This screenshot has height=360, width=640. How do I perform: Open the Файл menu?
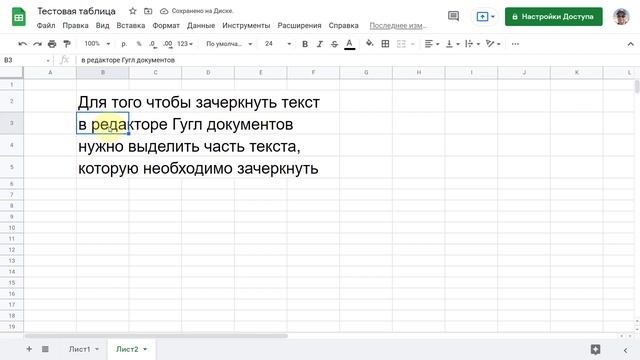(x=46, y=25)
